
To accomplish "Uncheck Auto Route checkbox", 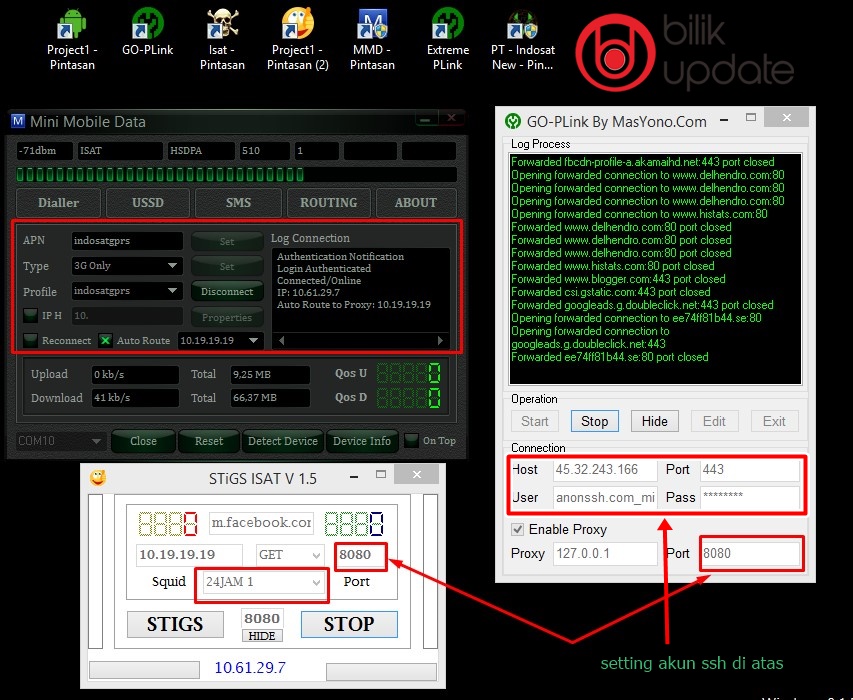I will [x=105, y=340].
